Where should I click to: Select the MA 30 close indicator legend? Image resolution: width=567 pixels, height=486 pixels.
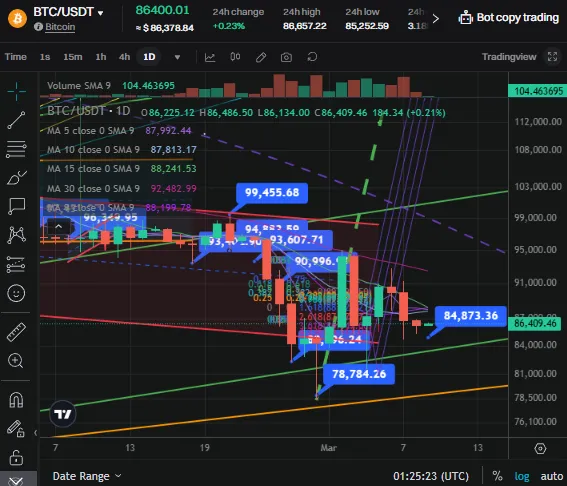tap(122, 188)
